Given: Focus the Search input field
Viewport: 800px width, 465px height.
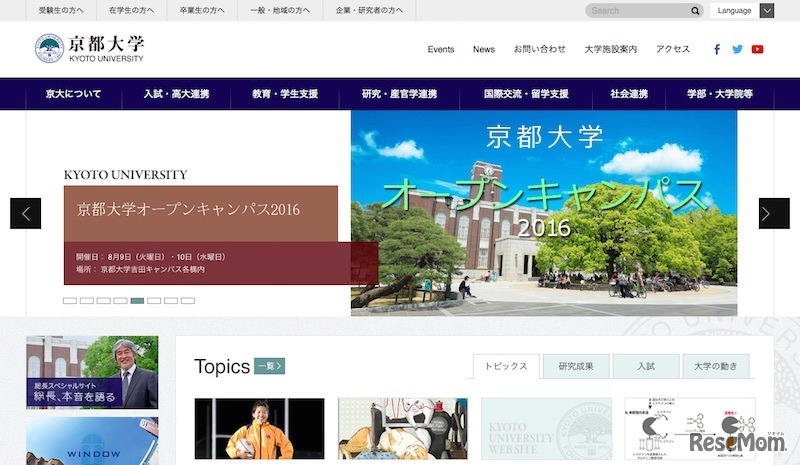Looking at the screenshot, I should pyautogui.click(x=638, y=11).
